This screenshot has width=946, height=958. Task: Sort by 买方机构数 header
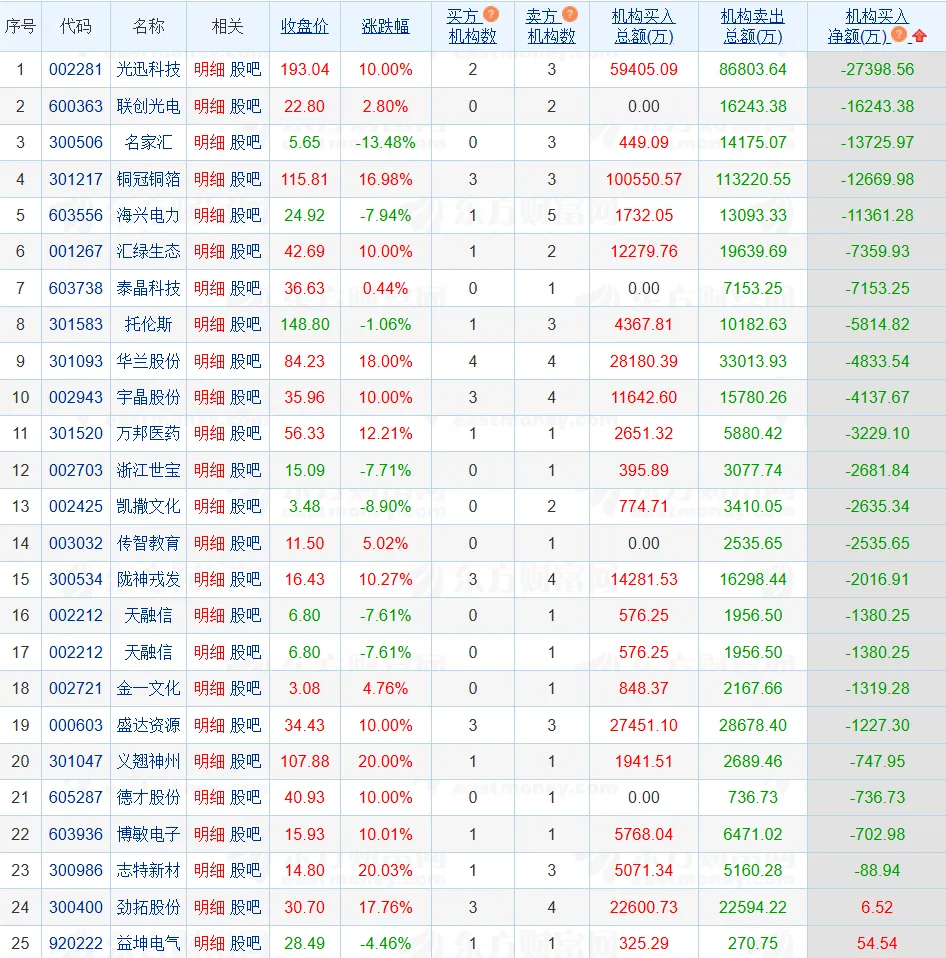tap(472, 26)
